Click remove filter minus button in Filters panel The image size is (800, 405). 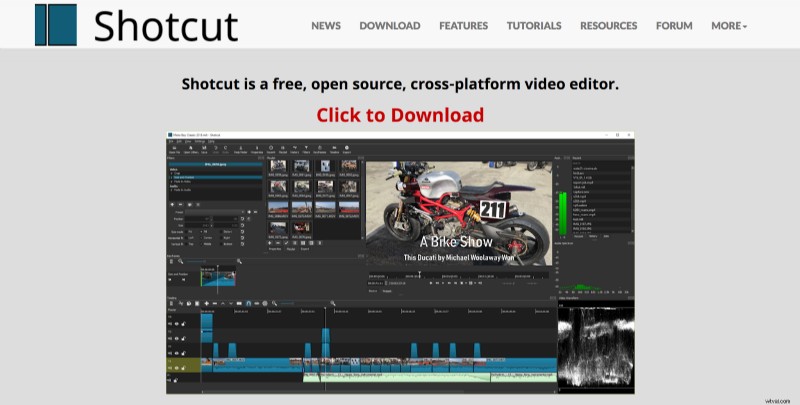click(x=181, y=205)
